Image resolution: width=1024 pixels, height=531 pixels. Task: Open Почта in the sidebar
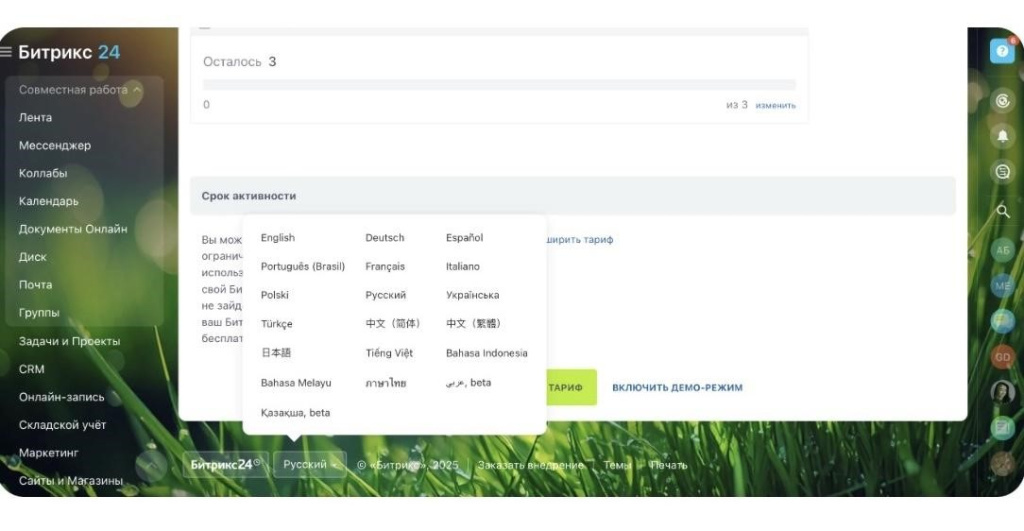tap(35, 285)
